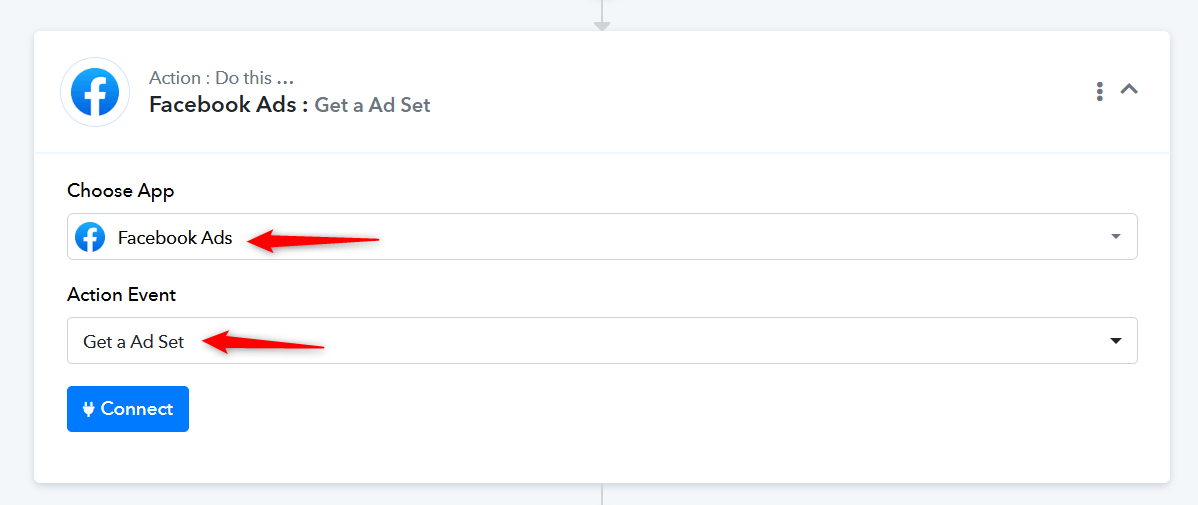Click the 'Action : Do this ...' subtitle
This screenshot has width=1198, height=505.
(x=222, y=78)
